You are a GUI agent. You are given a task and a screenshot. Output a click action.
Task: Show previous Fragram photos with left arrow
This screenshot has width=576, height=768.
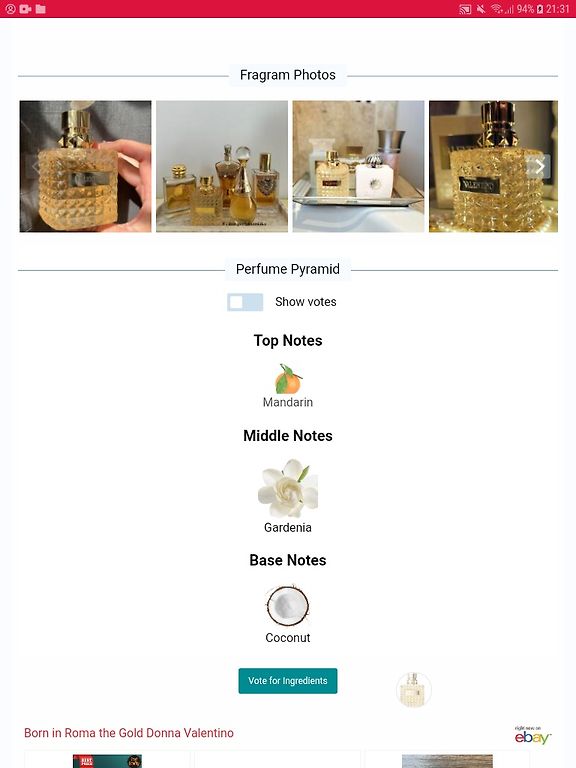(35, 167)
